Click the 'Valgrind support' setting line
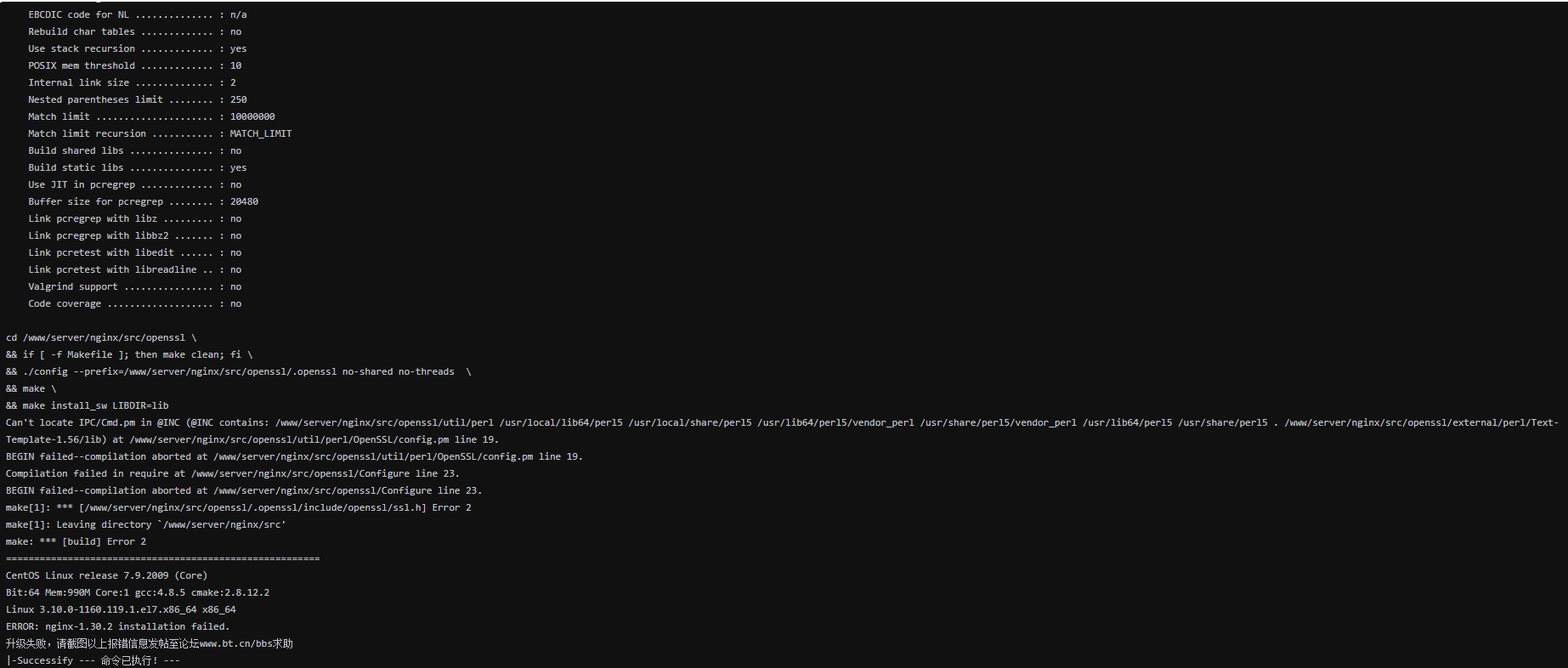This screenshot has height=668, width=1568. click(x=135, y=286)
